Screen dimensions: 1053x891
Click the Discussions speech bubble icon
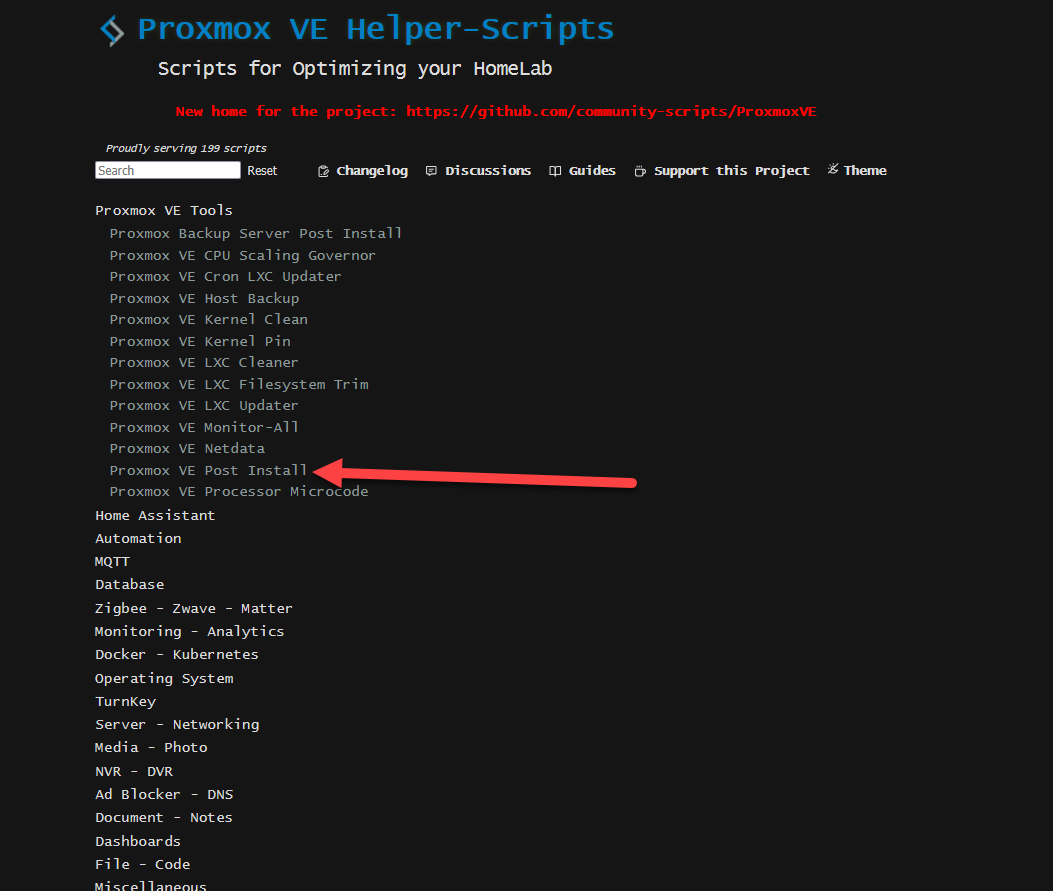(x=432, y=171)
